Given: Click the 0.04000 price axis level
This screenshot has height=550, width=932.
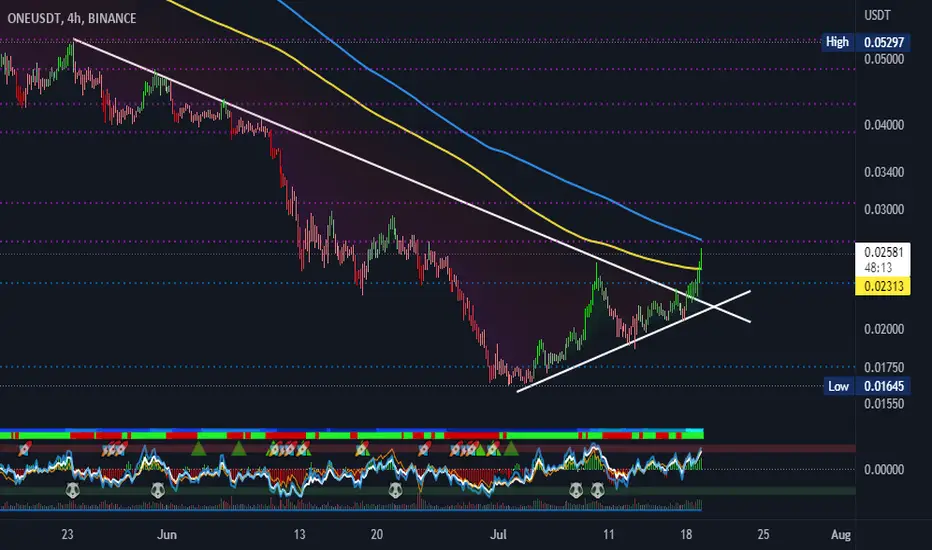Looking at the screenshot, I should pyautogui.click(x=884, y=125).
